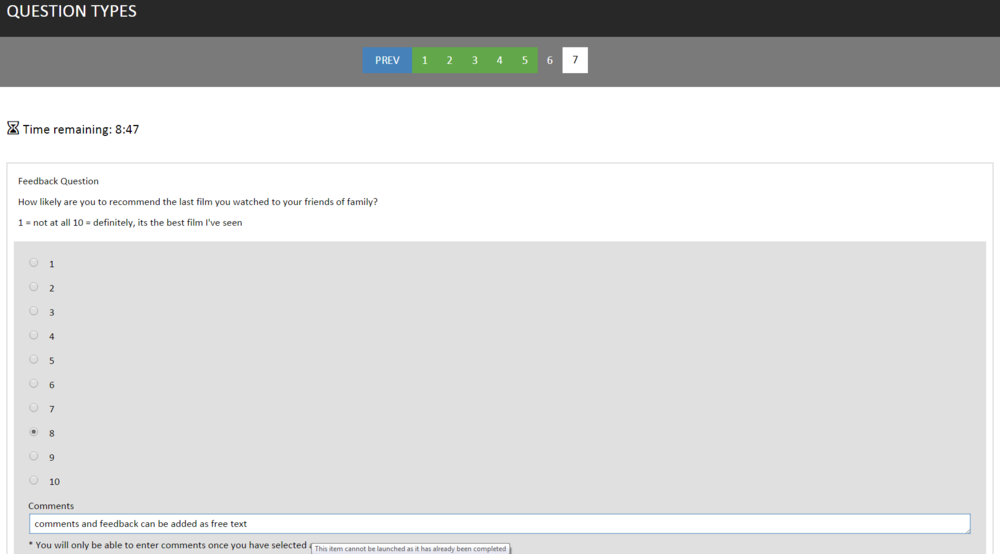Click the selected rating 8 radio button

click(34, 433)
